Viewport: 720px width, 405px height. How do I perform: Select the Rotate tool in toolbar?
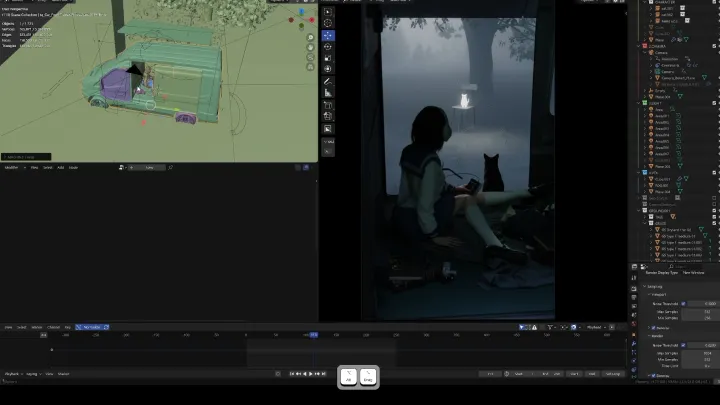(328, 47)
